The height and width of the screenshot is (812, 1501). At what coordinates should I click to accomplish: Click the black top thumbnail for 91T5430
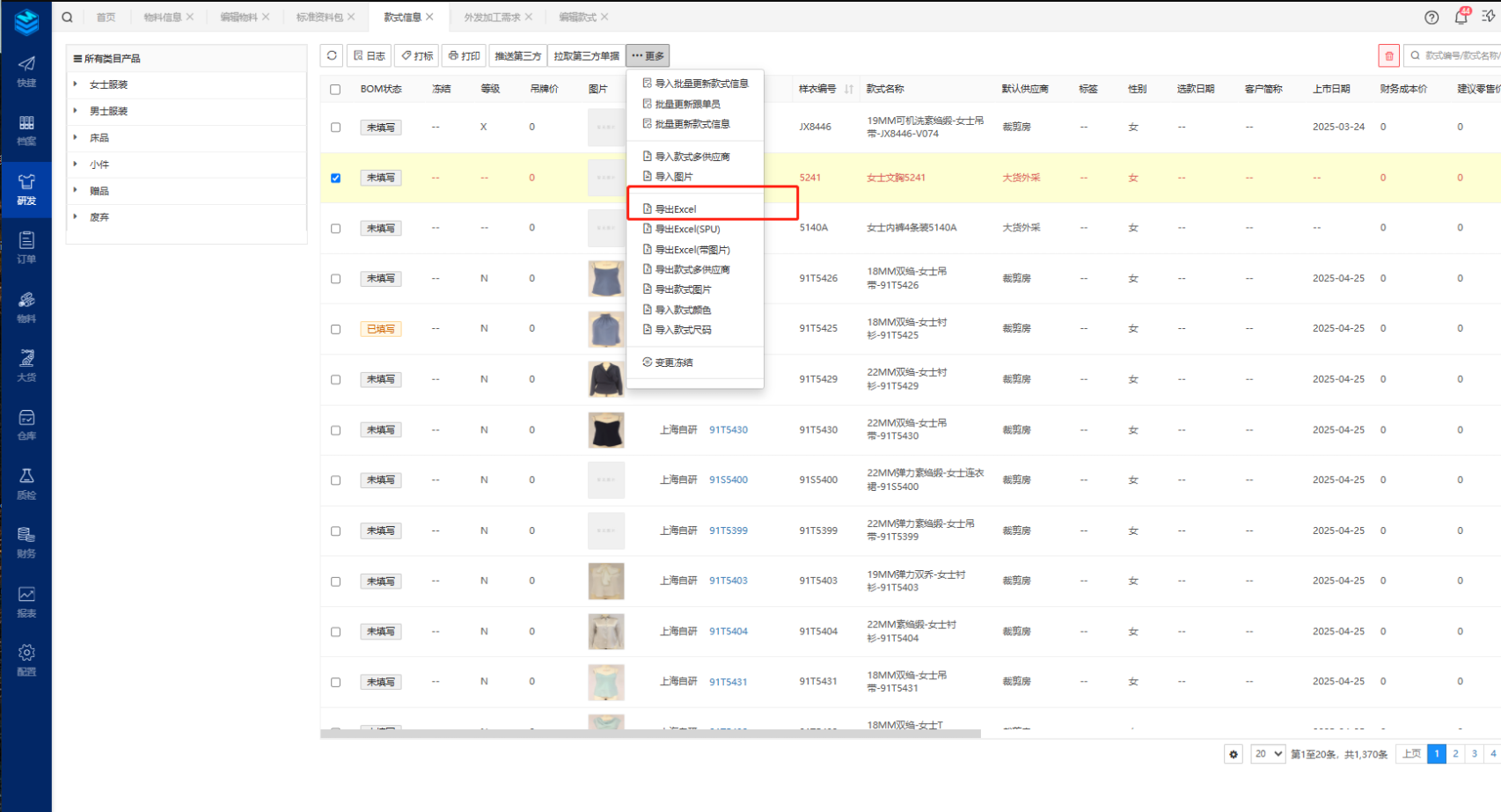click(605, 430)
